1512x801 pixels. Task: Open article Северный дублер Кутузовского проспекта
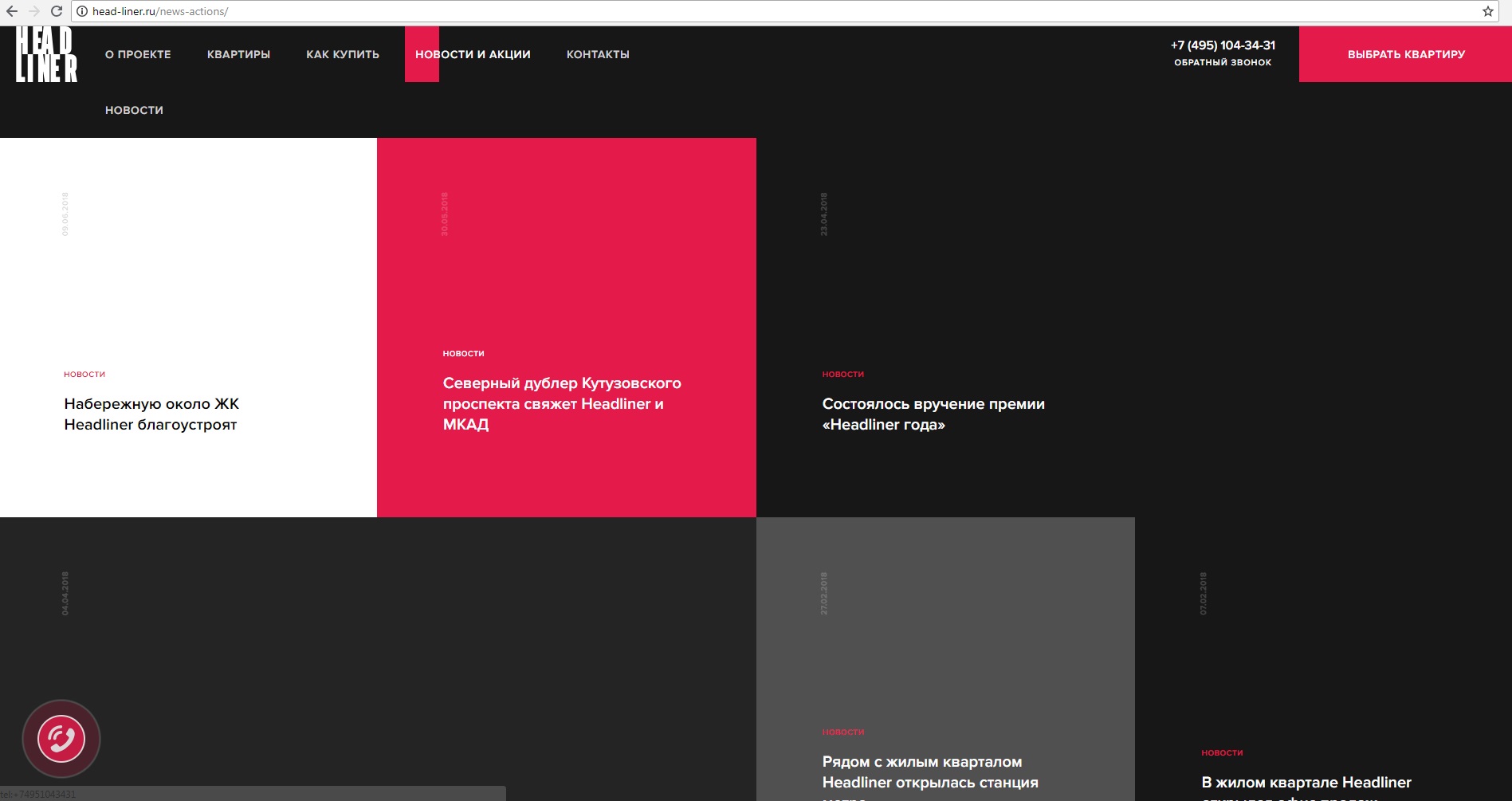click(562, 404)
